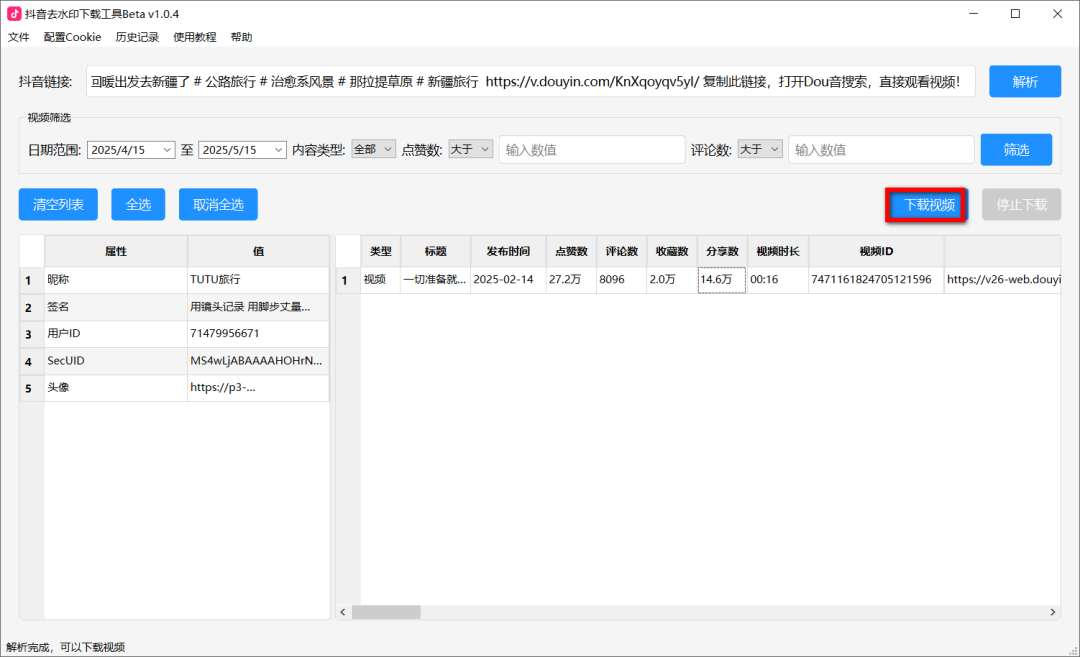Select the 用户ID row cell
The width and height of the screenshot is (1080, 657).
(x=116, y=333)
